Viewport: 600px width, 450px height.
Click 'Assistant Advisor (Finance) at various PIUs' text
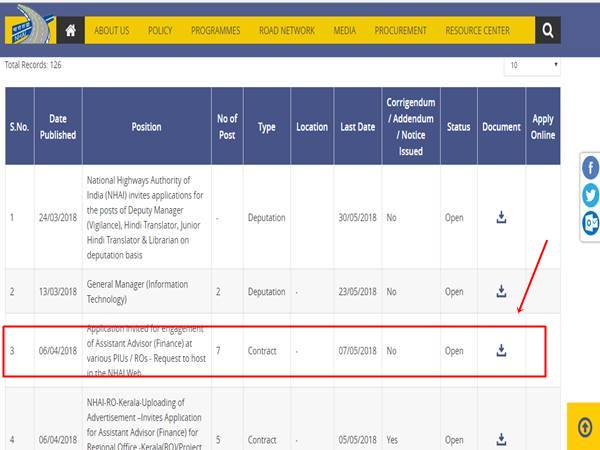146,351
